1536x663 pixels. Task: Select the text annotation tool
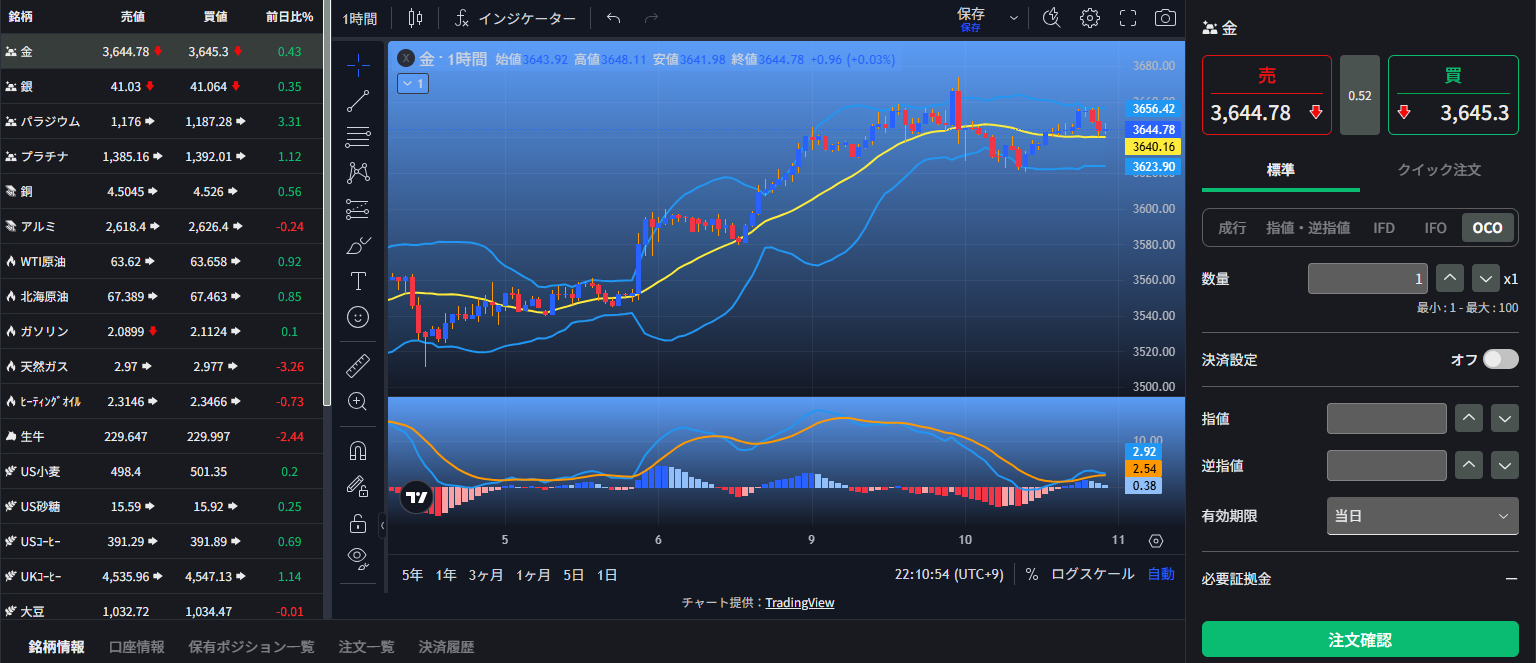[358, 281]
